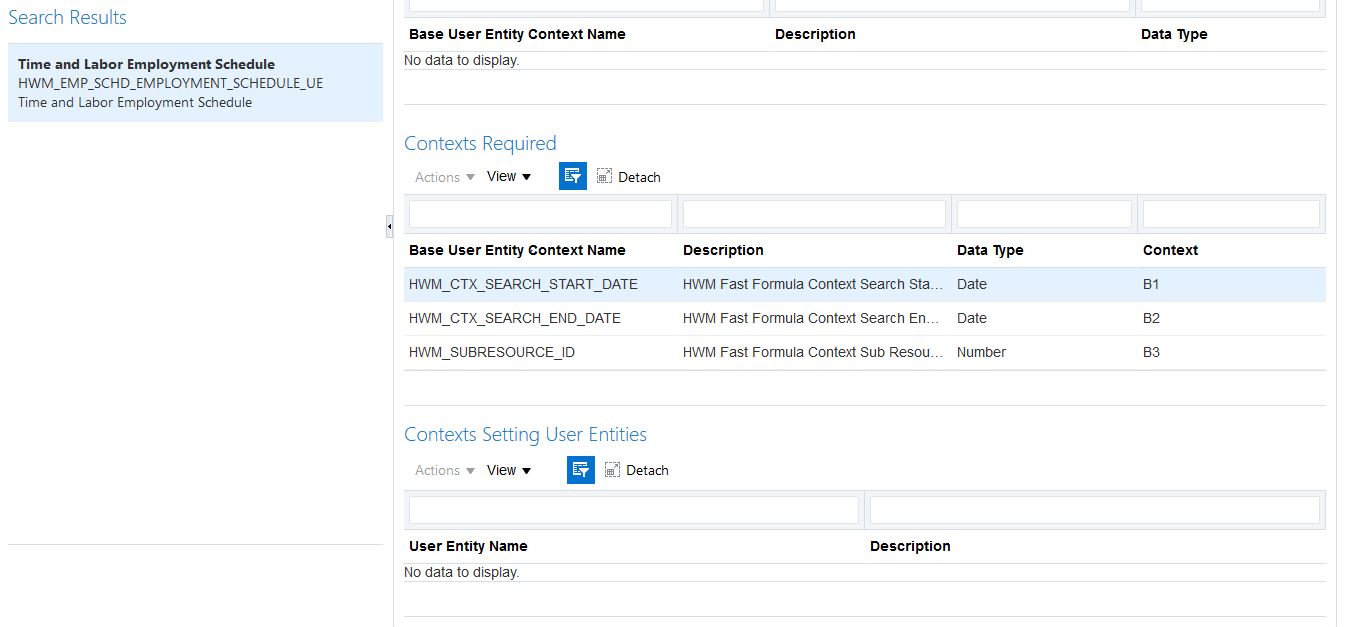Click Query By Example icon in Contexts Setting User Entities
Viewport: 1348px width, 627px height.
coord(581,470)
